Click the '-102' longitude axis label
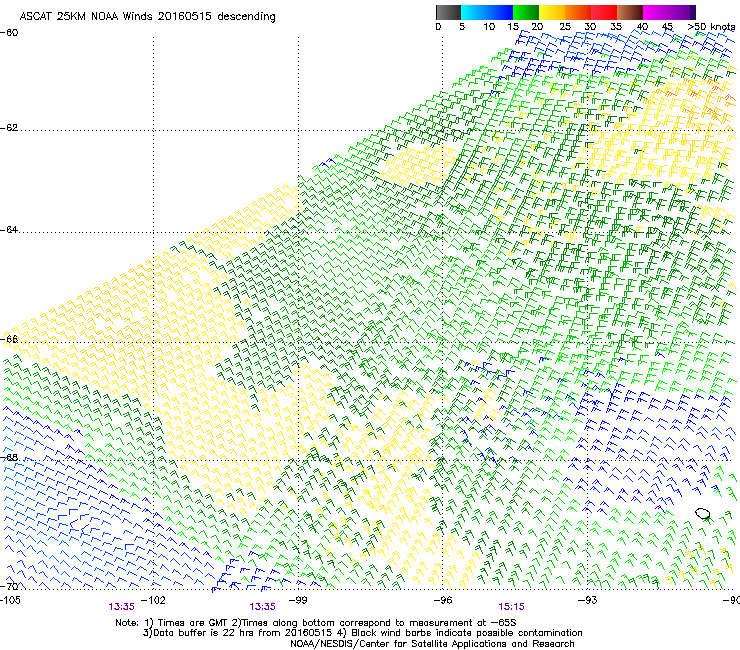This screenshot has width=740, height=650. [153, 600]
